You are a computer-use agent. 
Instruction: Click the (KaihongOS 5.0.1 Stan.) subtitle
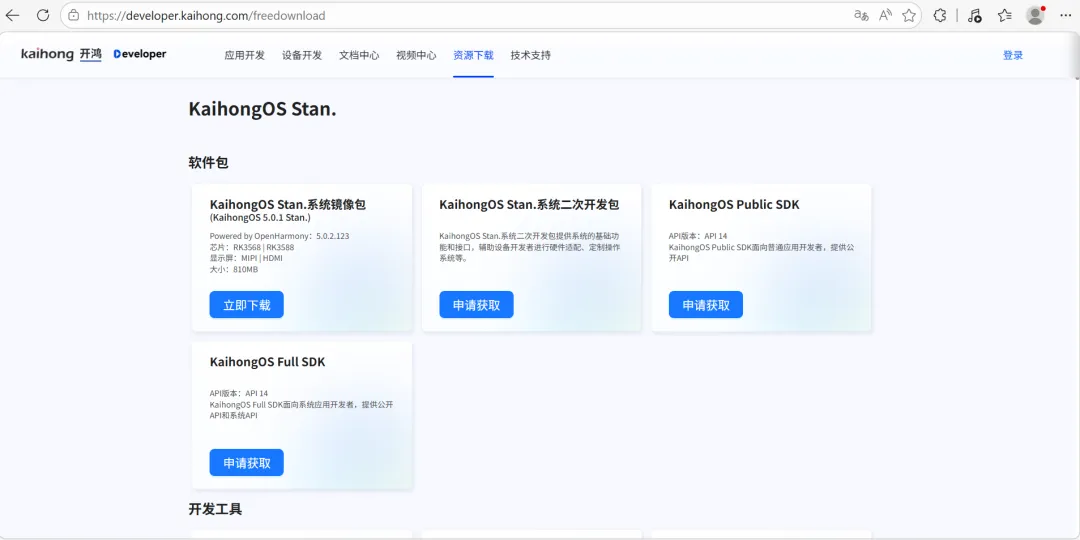click(260, 218)
